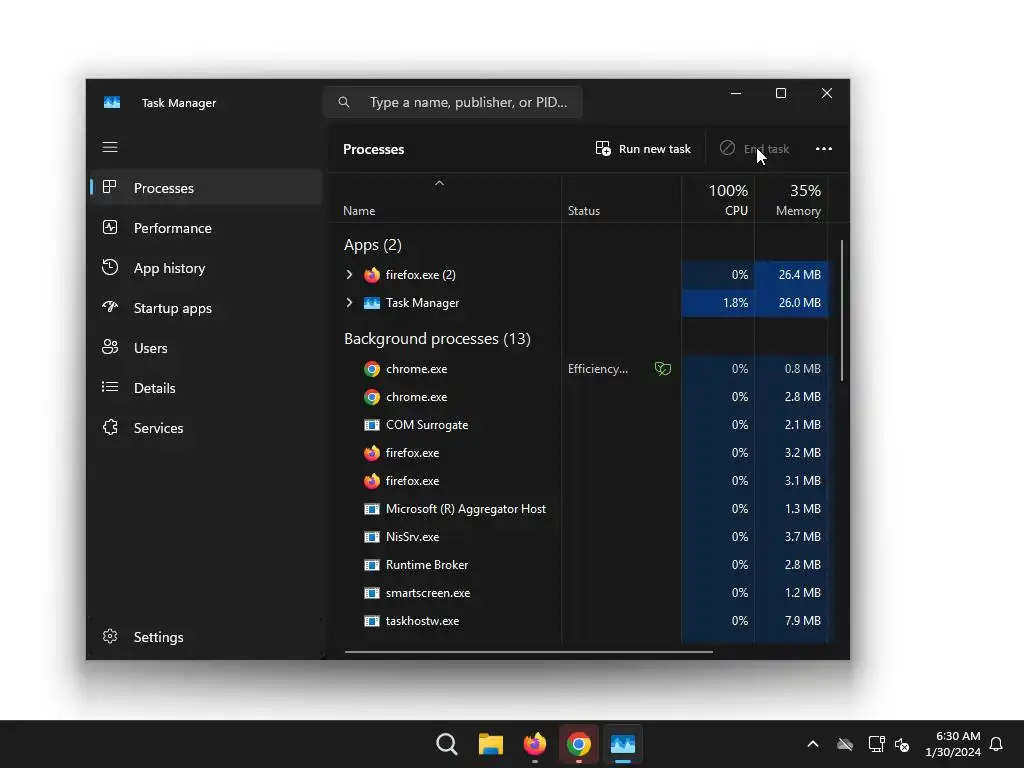Focus the name, publisher, or PID search box

pos(453,102)
